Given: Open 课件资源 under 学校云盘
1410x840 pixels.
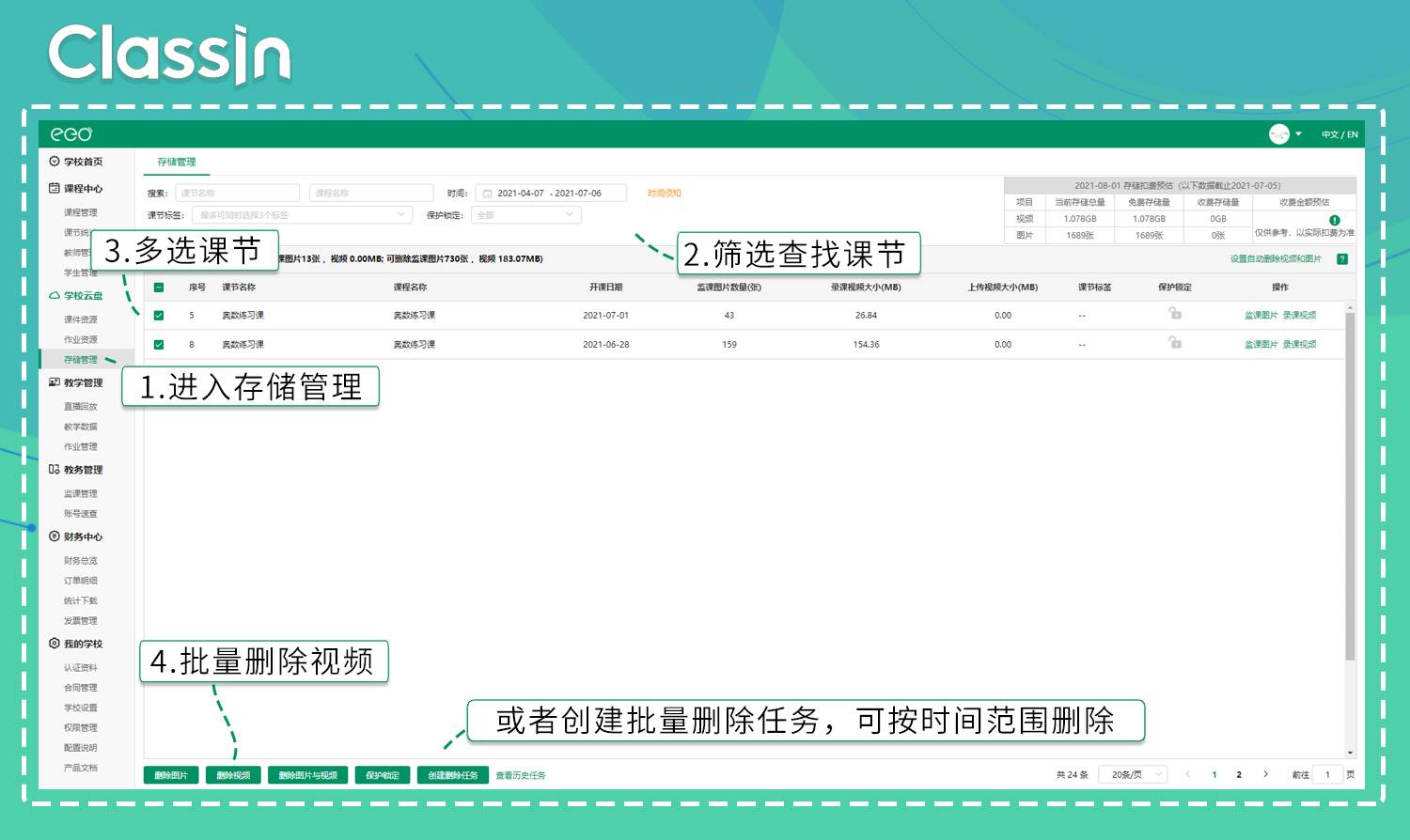Looking at the screenshot, I should (81, 319).
